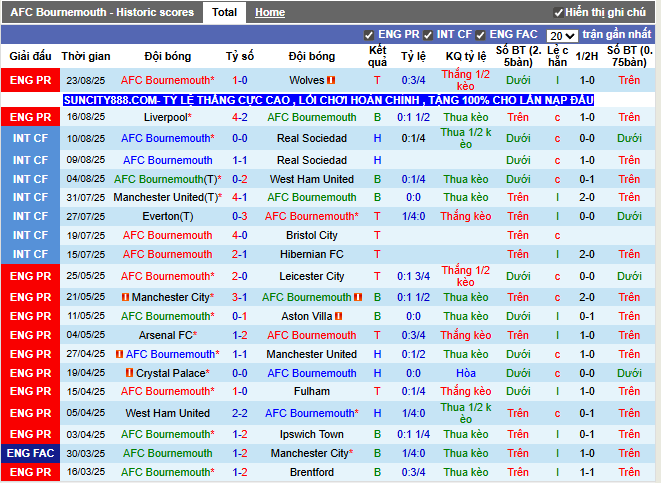
Task: Toggle the Hiển thị ghi chú checkbox
Action: [x=559, y=13]
